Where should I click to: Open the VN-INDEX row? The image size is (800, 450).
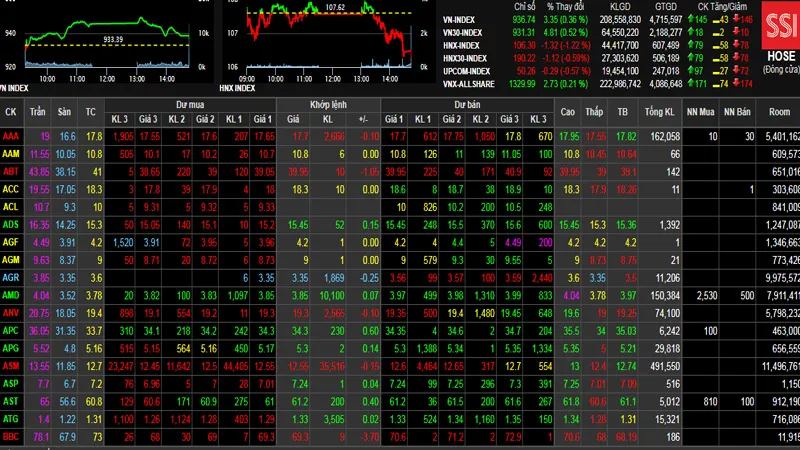coord(598,20)
